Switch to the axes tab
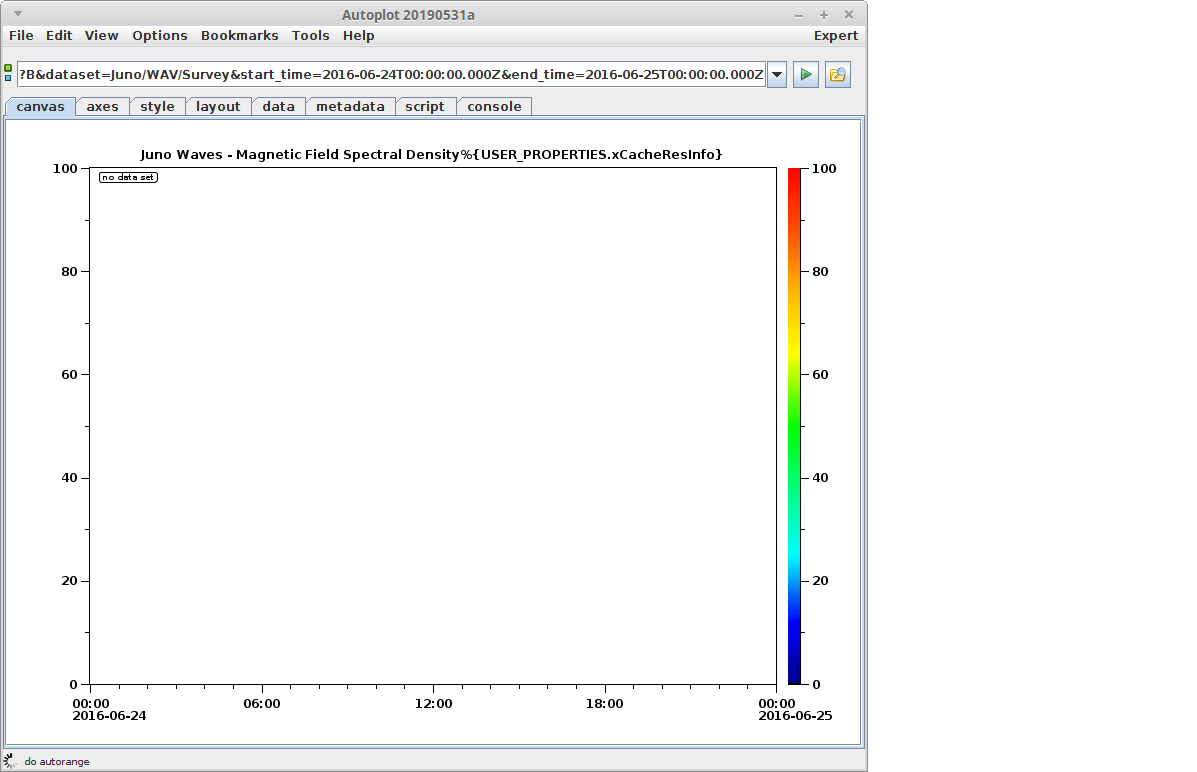The image size is (1197, 772). pos(102,107)
